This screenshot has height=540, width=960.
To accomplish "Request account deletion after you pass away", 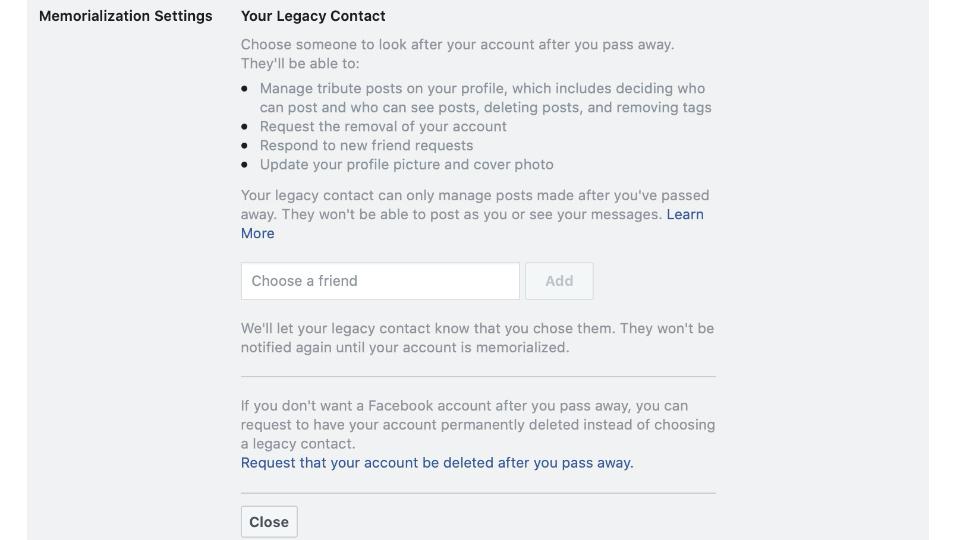I will (437, 463).
